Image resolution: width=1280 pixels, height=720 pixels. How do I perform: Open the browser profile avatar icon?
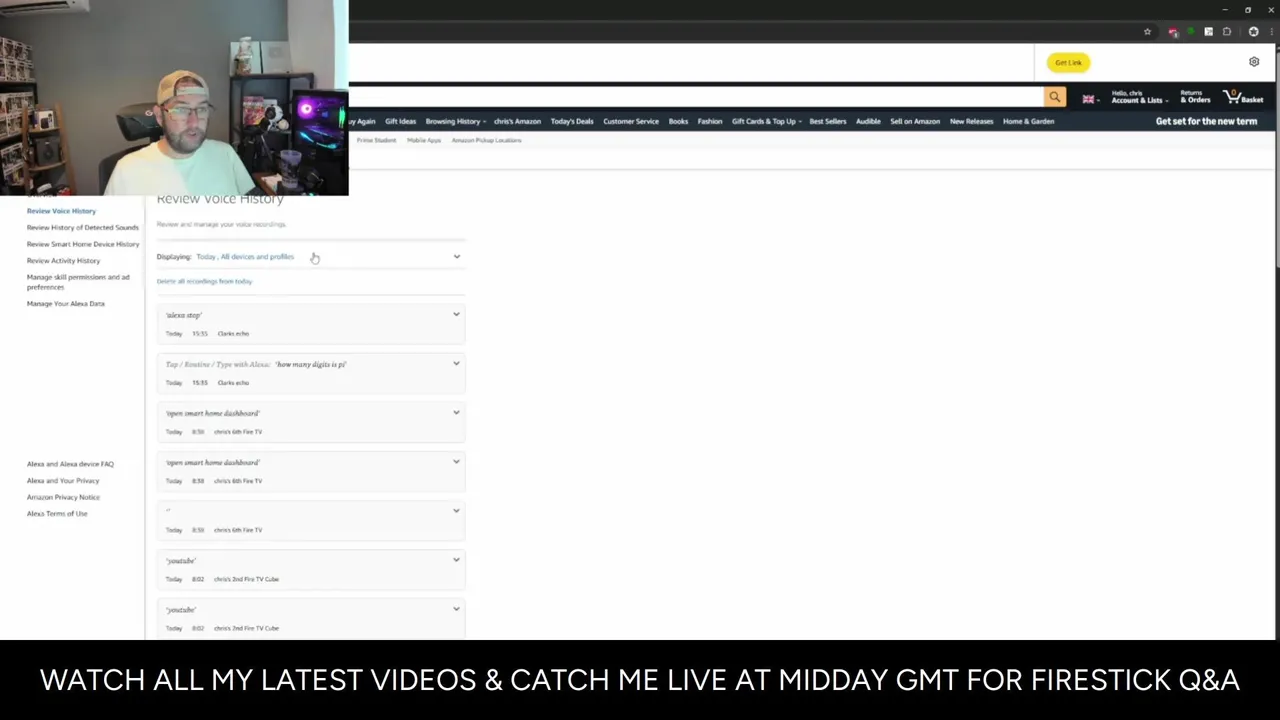click(x=1253, y=32)
